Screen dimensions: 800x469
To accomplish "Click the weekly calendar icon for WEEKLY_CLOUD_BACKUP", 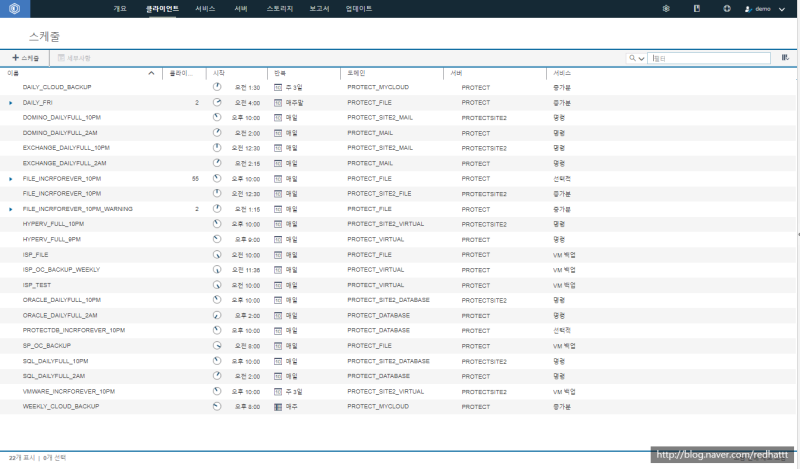I will tap(278, 407).
